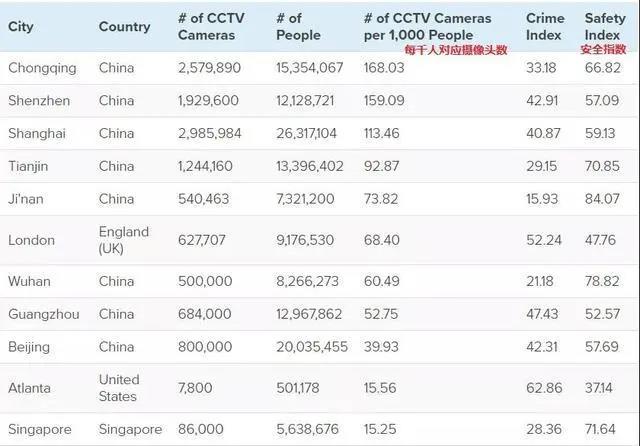The width and height of the screenshot is (640, 446).
Task: Select the Guangzhou crime index 47.43
Action: pyautogui.click(x=544, y=315)
